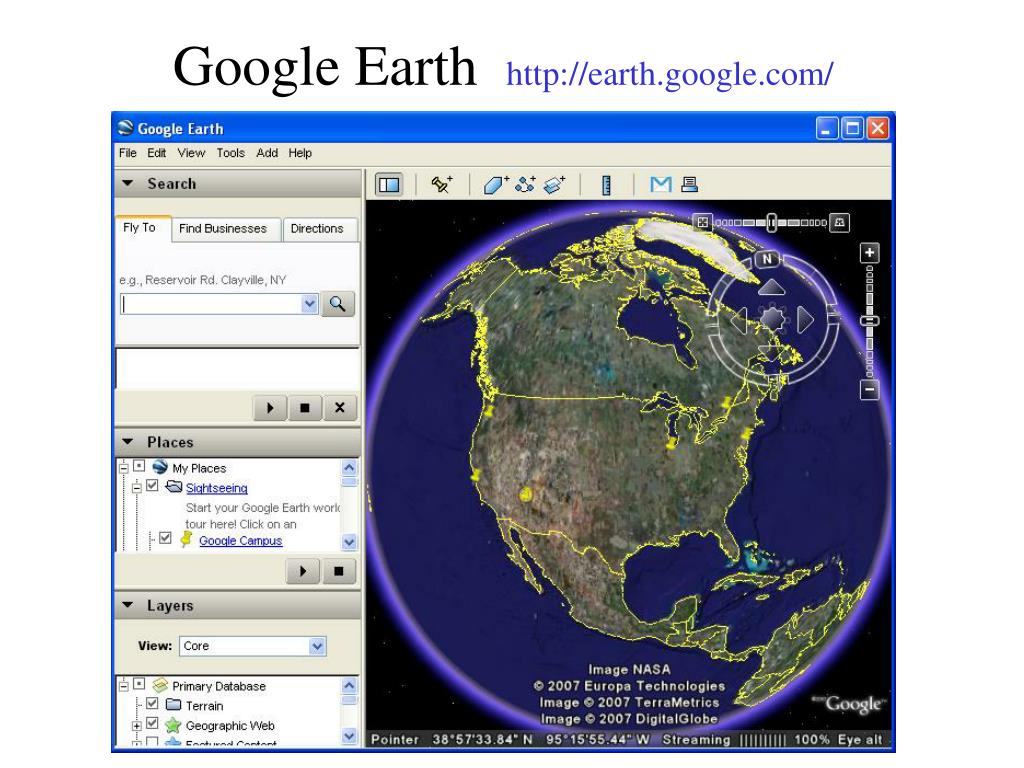
Task: Collapse the Places panel triangle
Action: (128, 442)
